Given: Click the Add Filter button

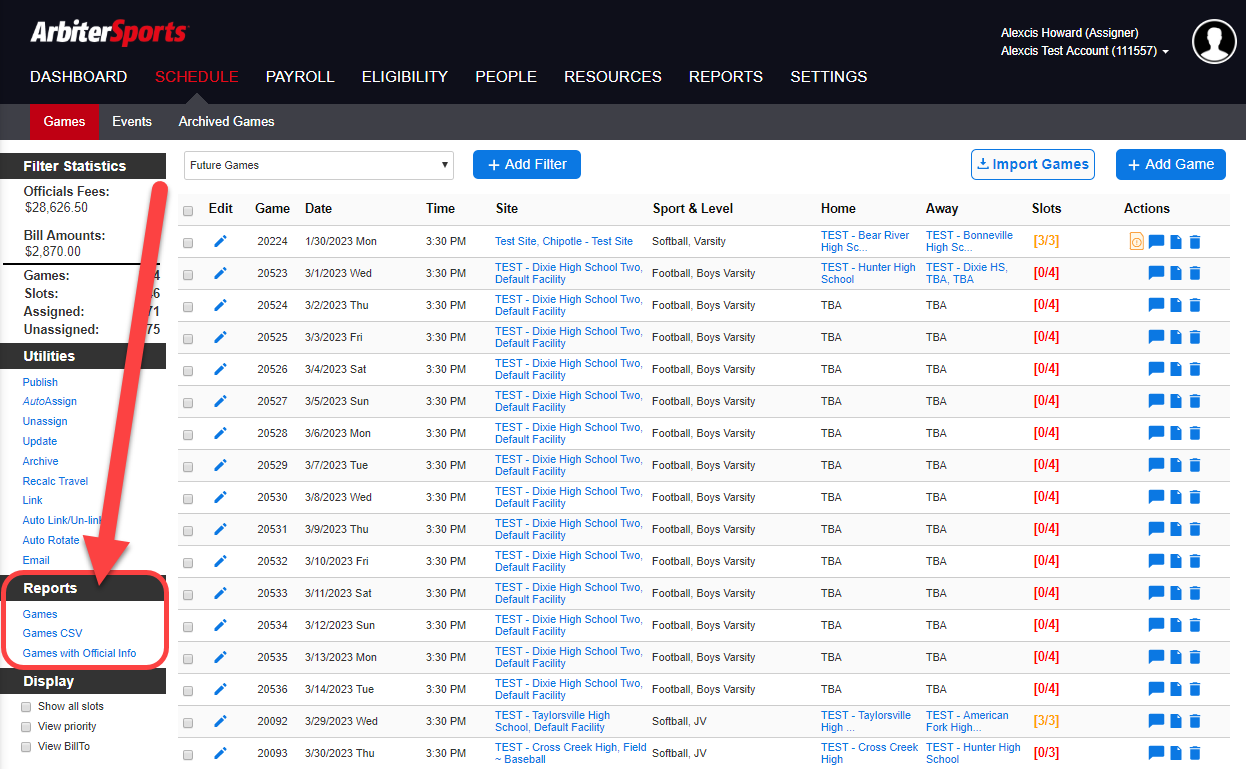Looking at the screenshot, I should pyautogui.click(x=527, y=164).
